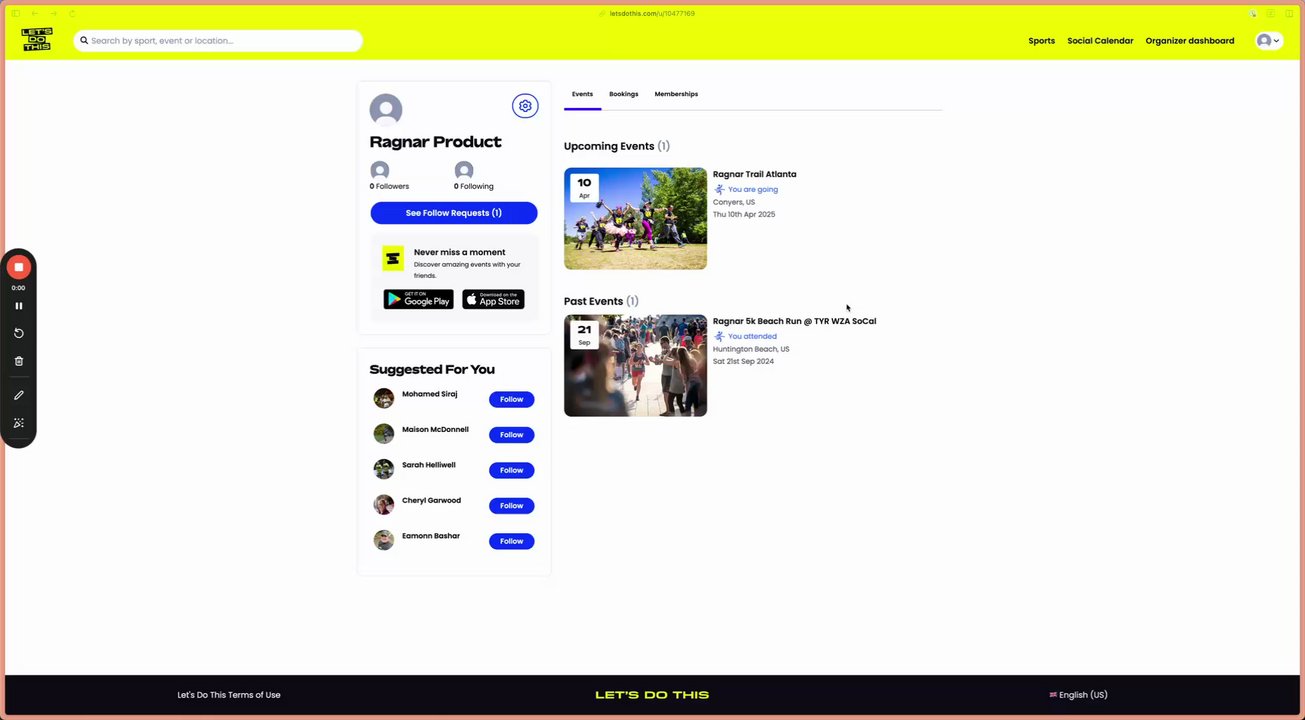Open Ragnar 5k Beach Run @ TYR WZA SoCal title
This screenshot has width=1305, height=720.
794,321
